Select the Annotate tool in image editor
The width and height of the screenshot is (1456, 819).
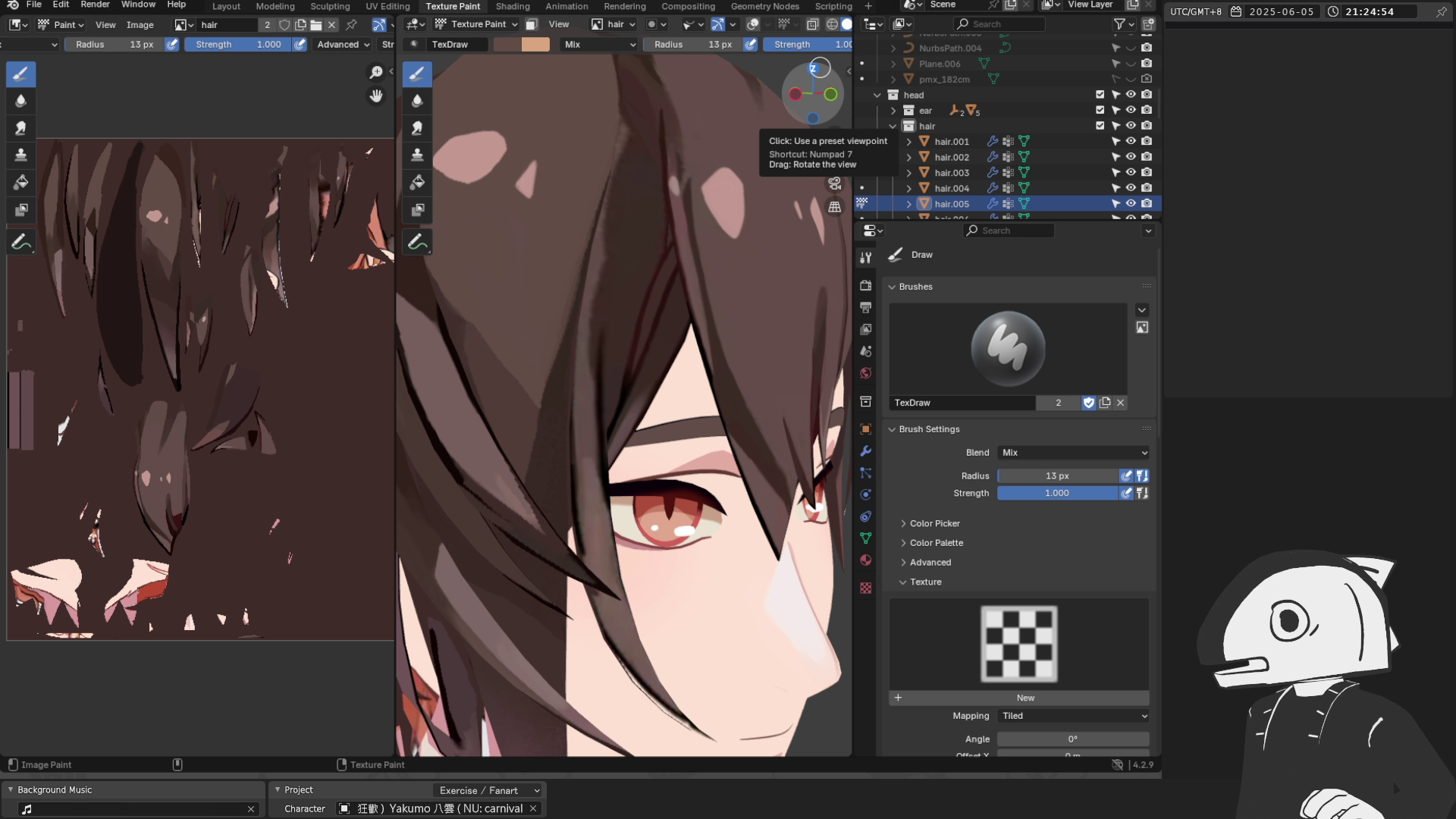point(20,243)
